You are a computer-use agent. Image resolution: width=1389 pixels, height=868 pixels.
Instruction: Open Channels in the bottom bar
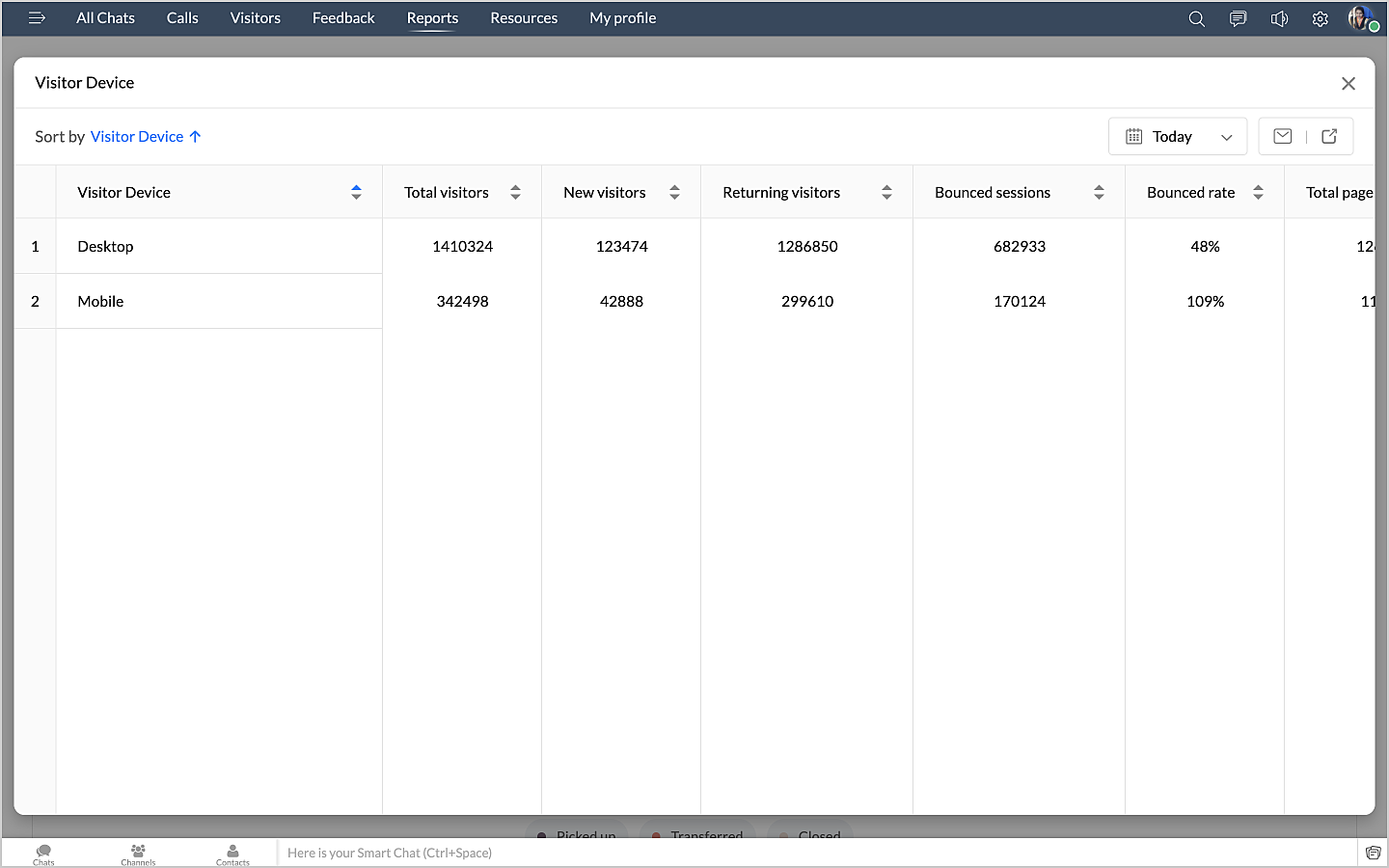tap(138, 854)
